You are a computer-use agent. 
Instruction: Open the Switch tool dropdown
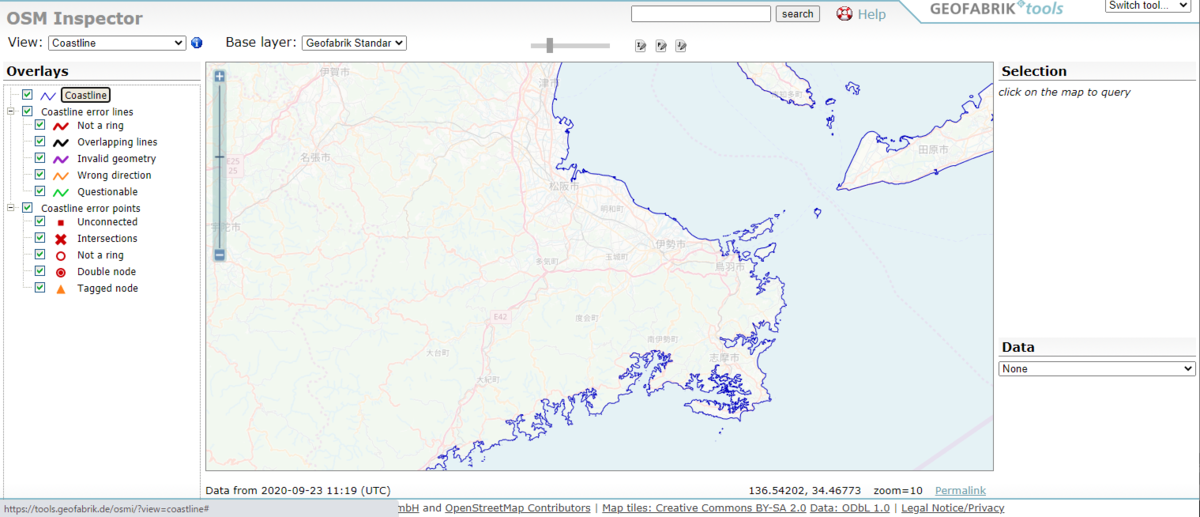(1150, 6)
